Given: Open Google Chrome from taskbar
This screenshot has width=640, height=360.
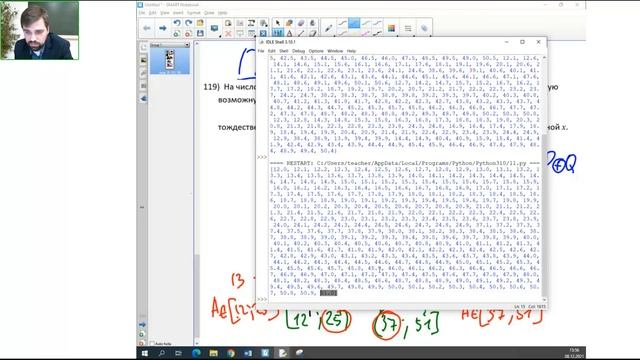Looking at the screenshot, I should 231,353.
